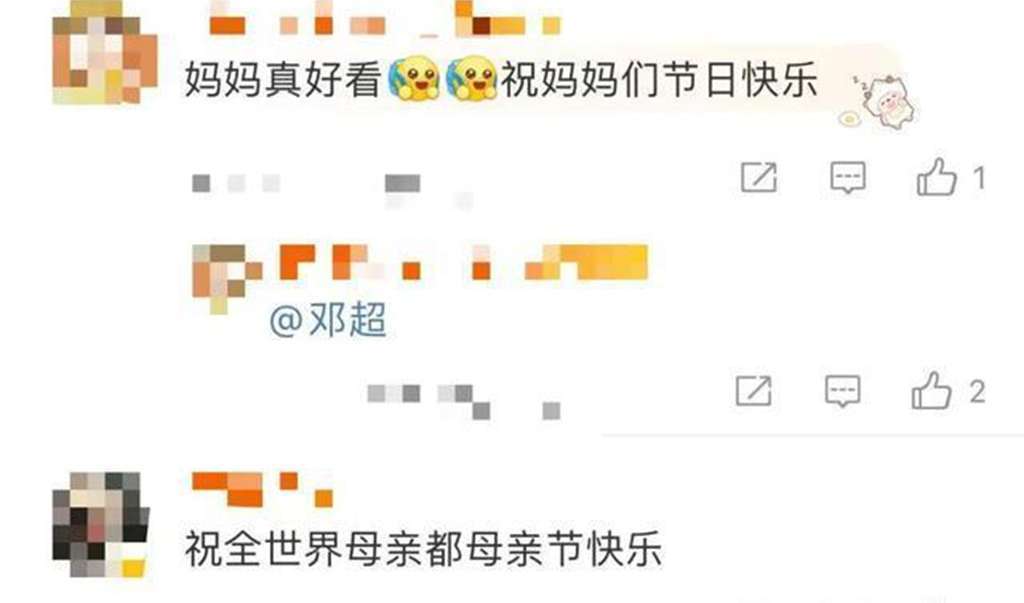Click the second smiling emoji before 祝妈妈们
The height and width of the screenshot is (603, 1024).
[472, 79]
